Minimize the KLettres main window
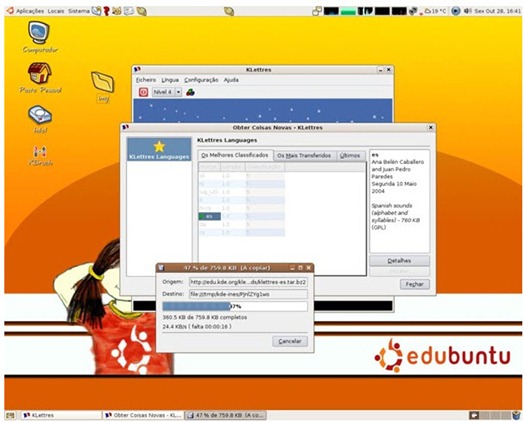Viewport: 524px width, 422px height. point(381,70)
